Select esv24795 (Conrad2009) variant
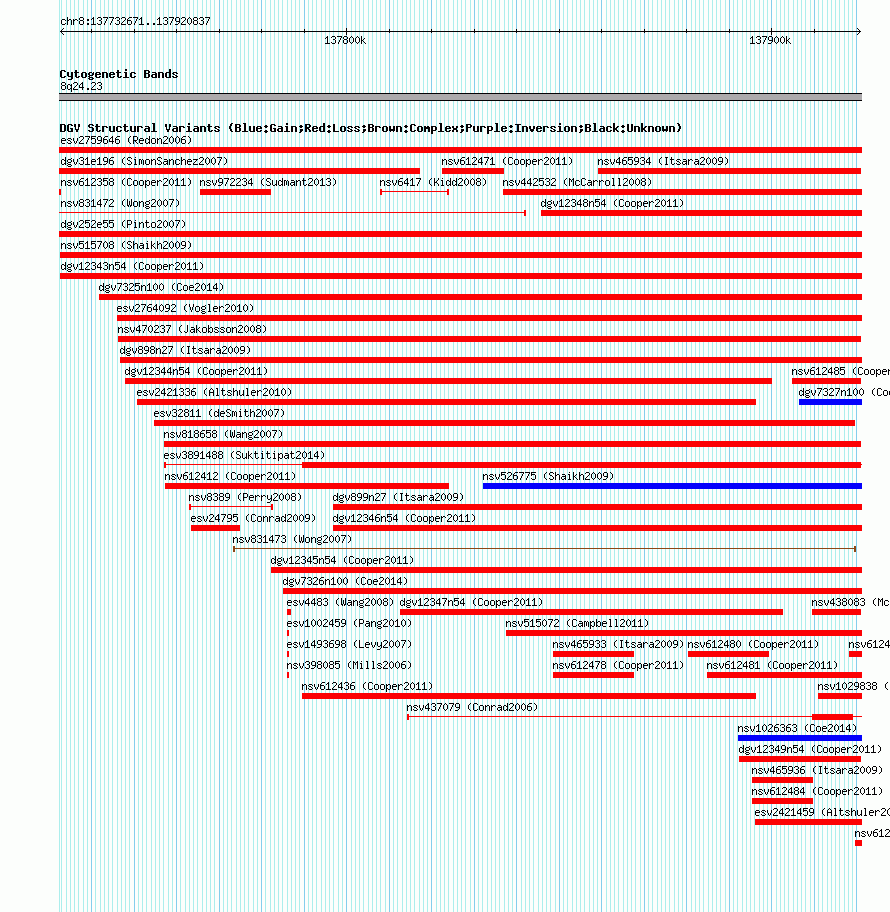This screenshot has height=912, width=890. (x=253, y=517)
